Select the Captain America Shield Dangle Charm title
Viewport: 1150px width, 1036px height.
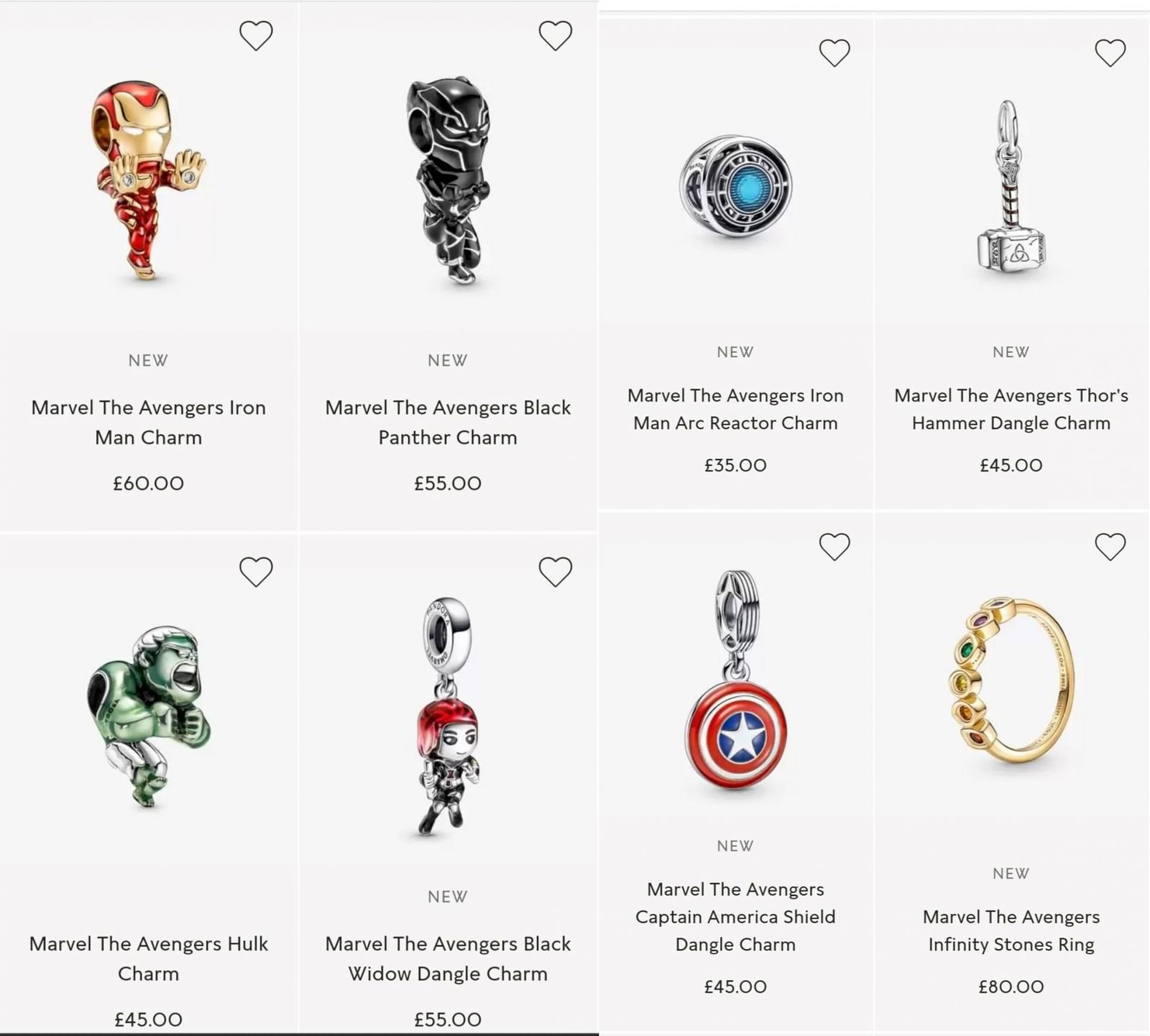(x=735, y=917)
